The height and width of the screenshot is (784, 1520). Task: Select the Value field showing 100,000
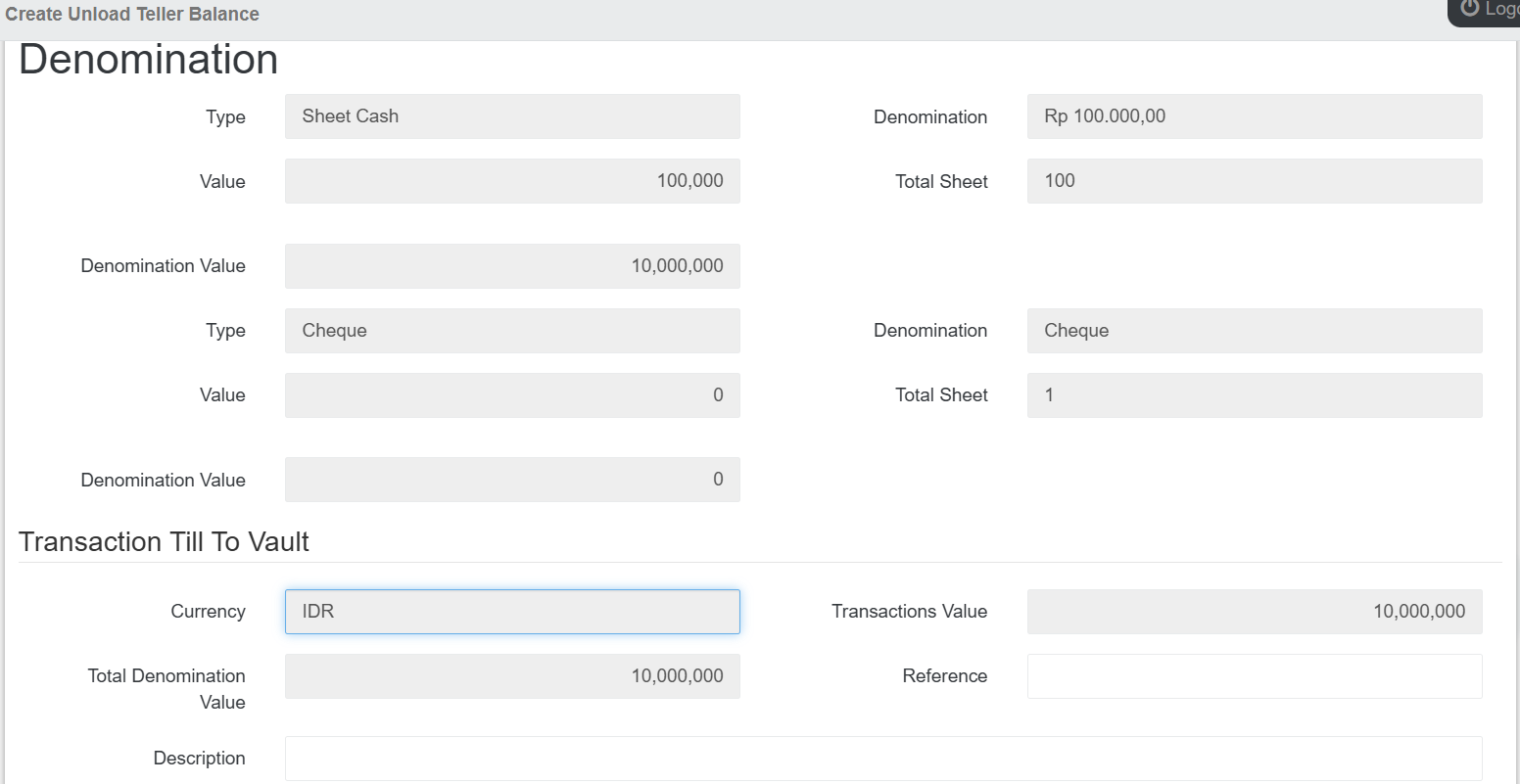pyautogui.click(x=512, y=181)
